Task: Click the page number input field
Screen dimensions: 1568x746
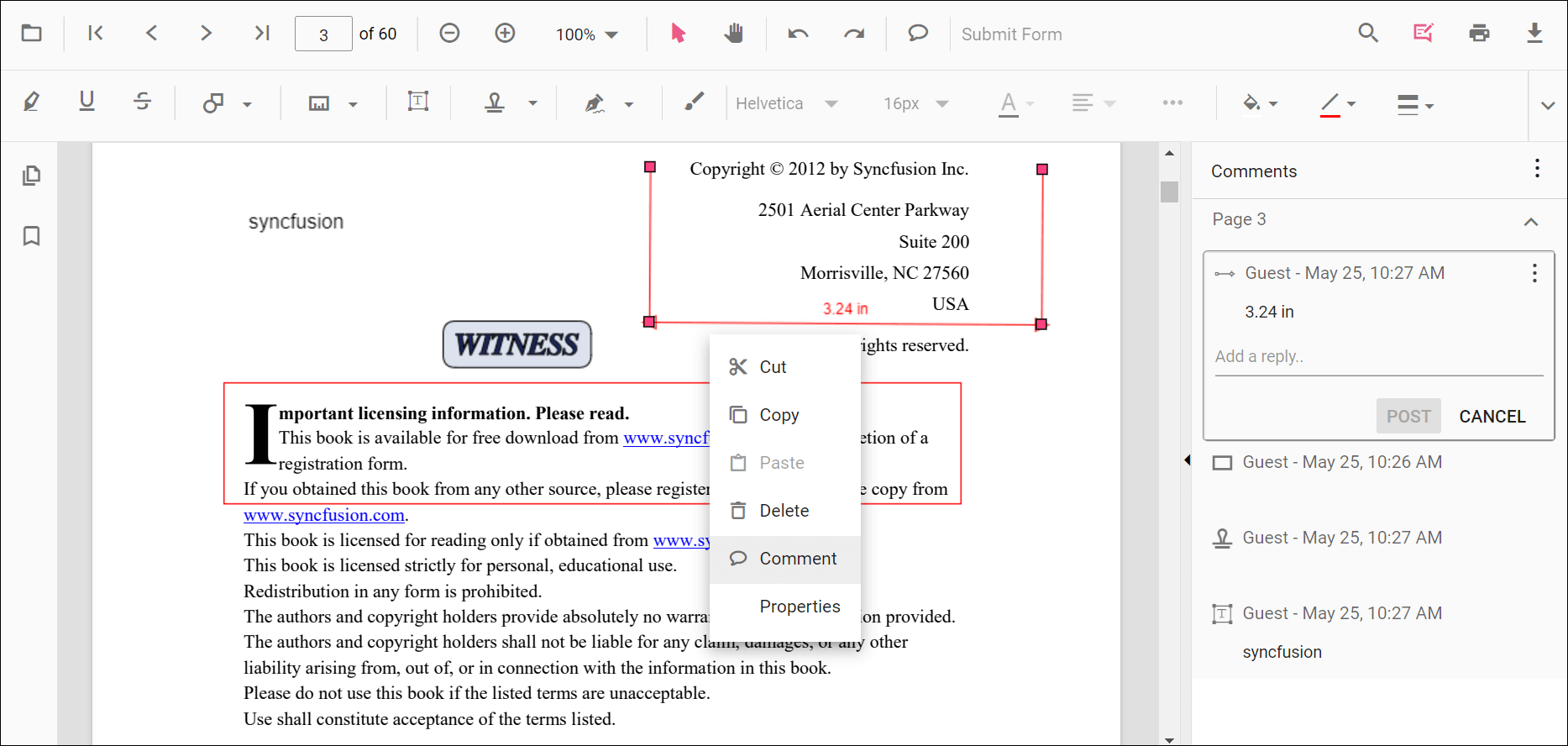Action: [x=323, y=34]
